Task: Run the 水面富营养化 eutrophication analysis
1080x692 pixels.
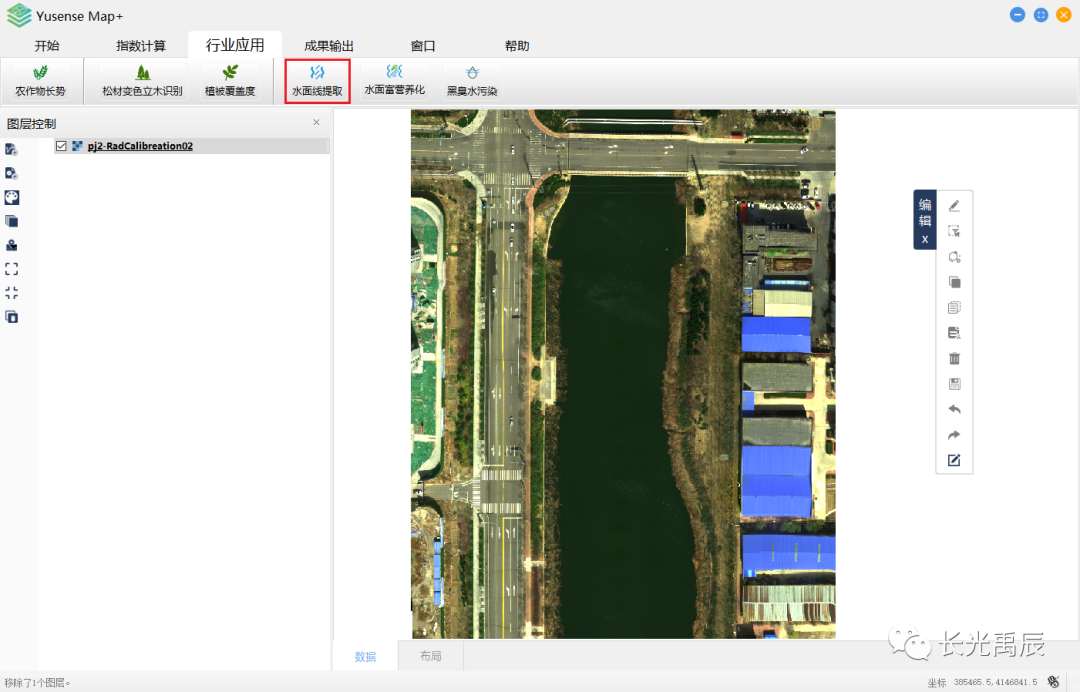Action: click(394, 80)
